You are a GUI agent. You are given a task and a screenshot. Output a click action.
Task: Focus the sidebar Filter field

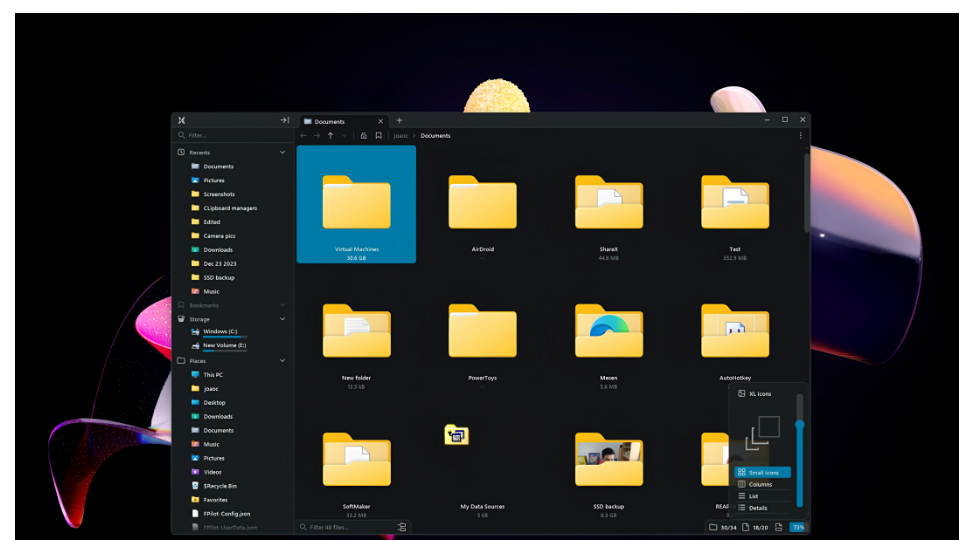pyautogui.click(x=233, y=135)
